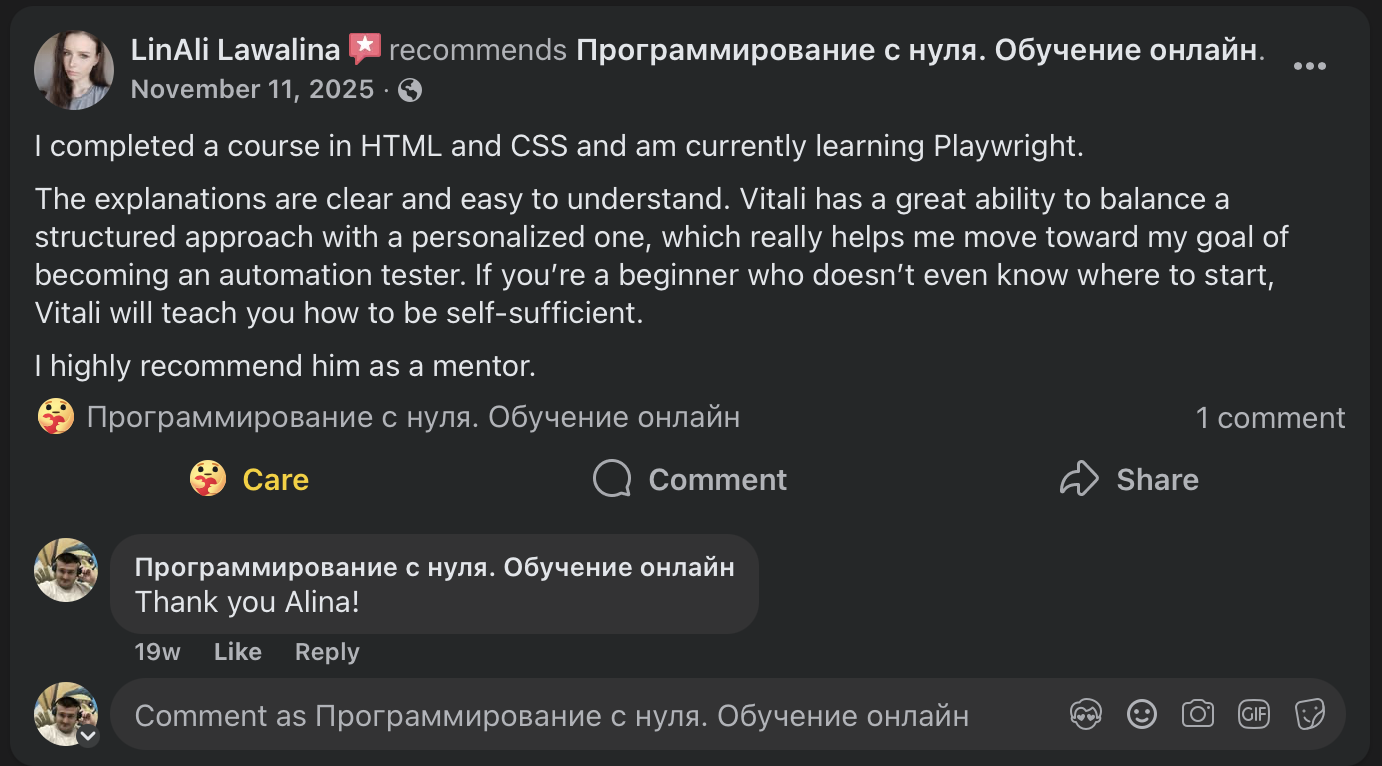
Task: Reply to the "Thank you Alina!" comment
Action: (327, 652)
